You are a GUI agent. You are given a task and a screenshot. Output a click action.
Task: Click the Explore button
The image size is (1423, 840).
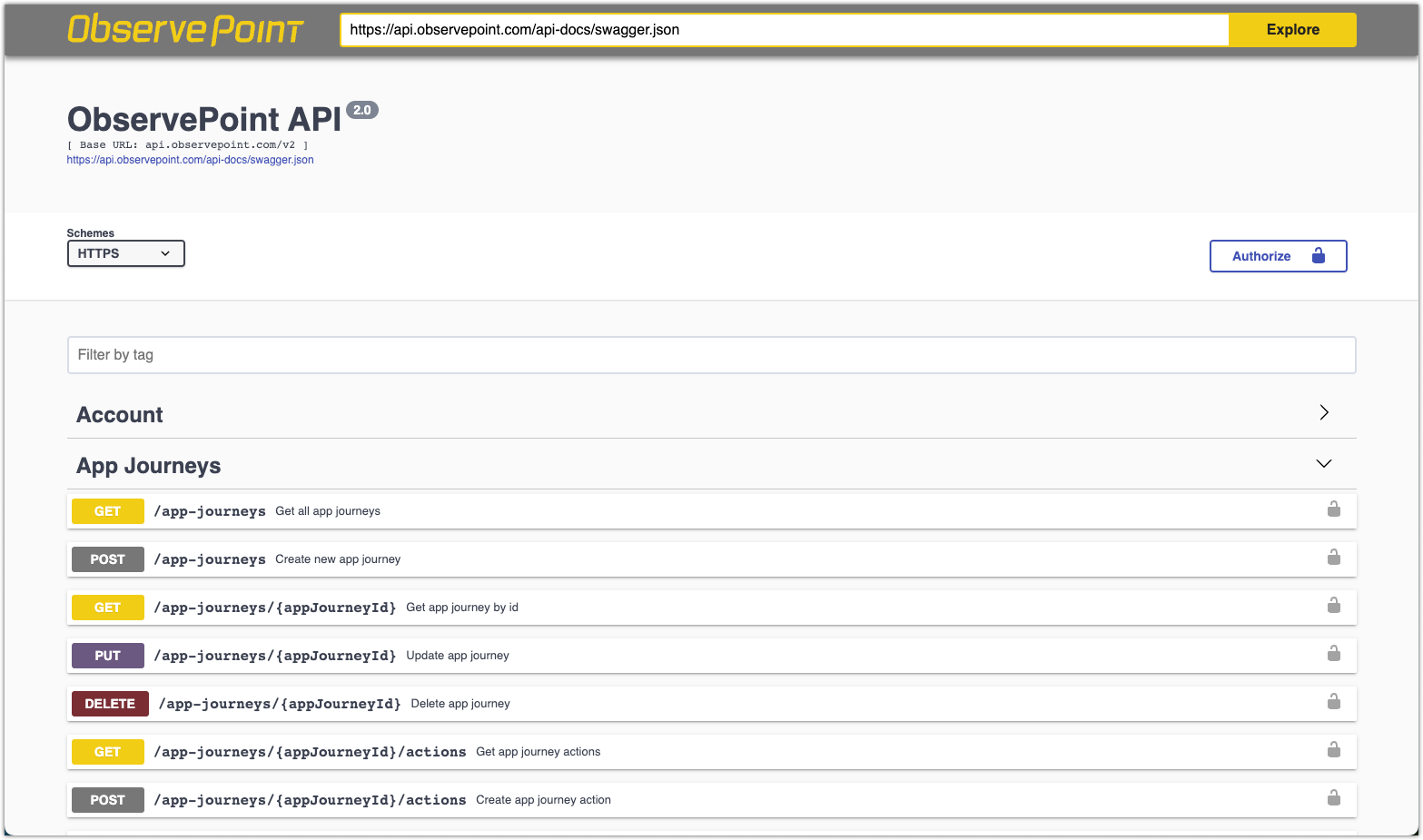(x=1293, y=30)
